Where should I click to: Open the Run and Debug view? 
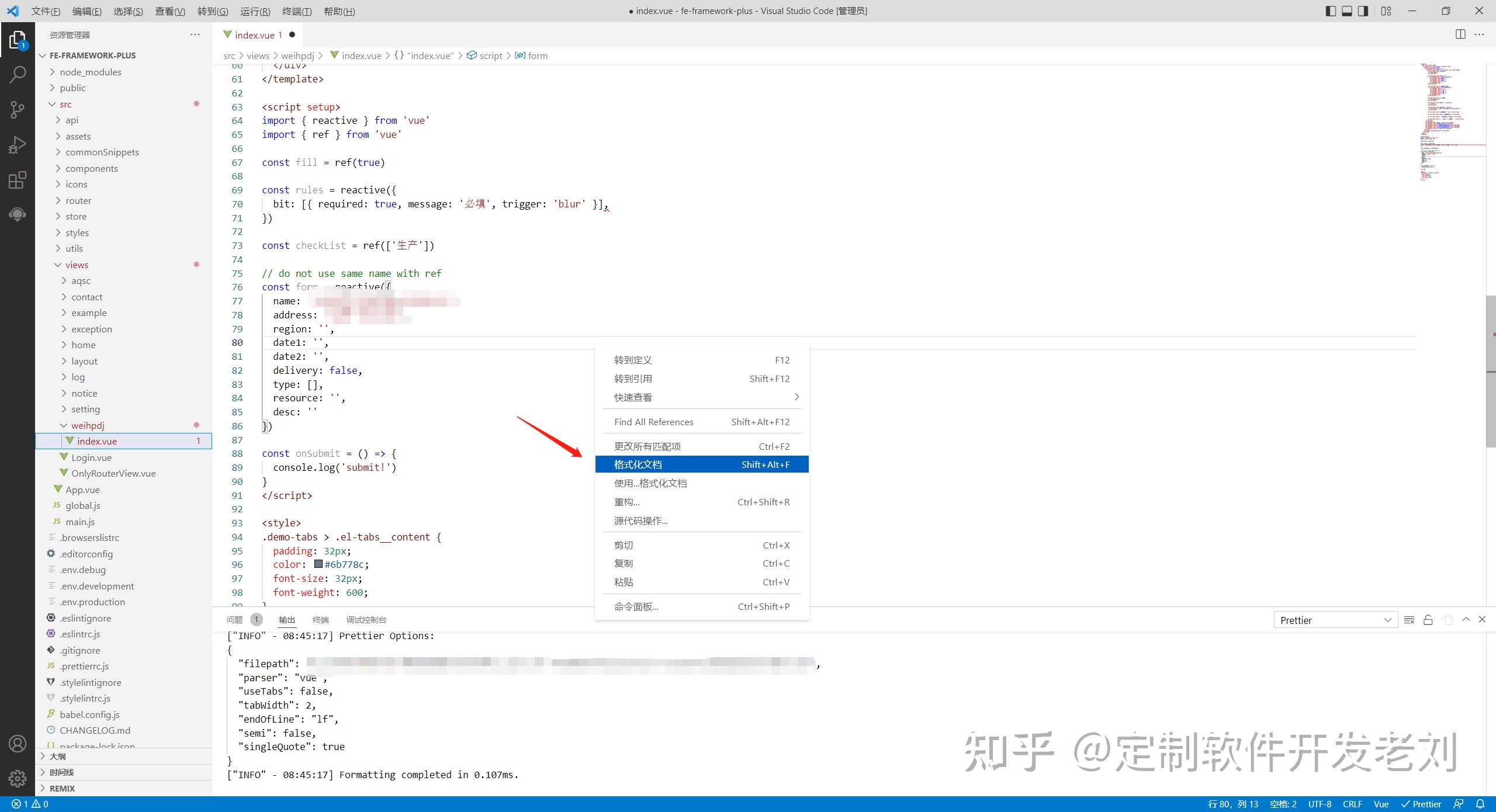click(x=18, y=144)
